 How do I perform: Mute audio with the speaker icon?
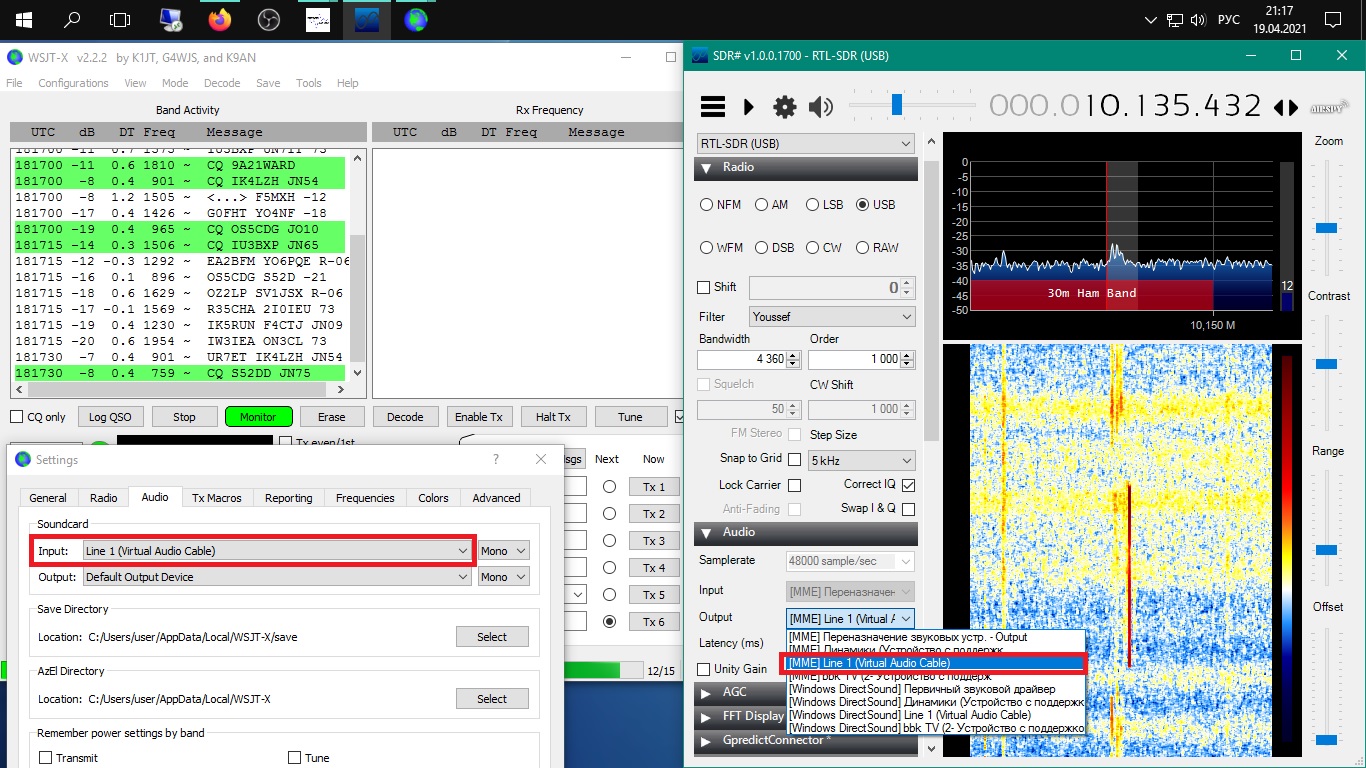(821, 106)
